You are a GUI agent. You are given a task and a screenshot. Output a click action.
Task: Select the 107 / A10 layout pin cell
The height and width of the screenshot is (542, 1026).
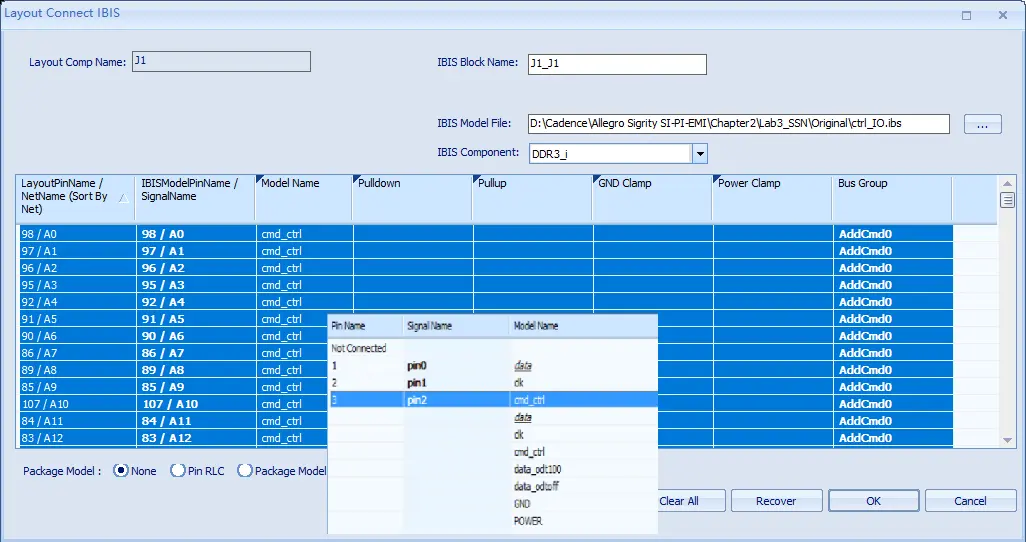77,404
